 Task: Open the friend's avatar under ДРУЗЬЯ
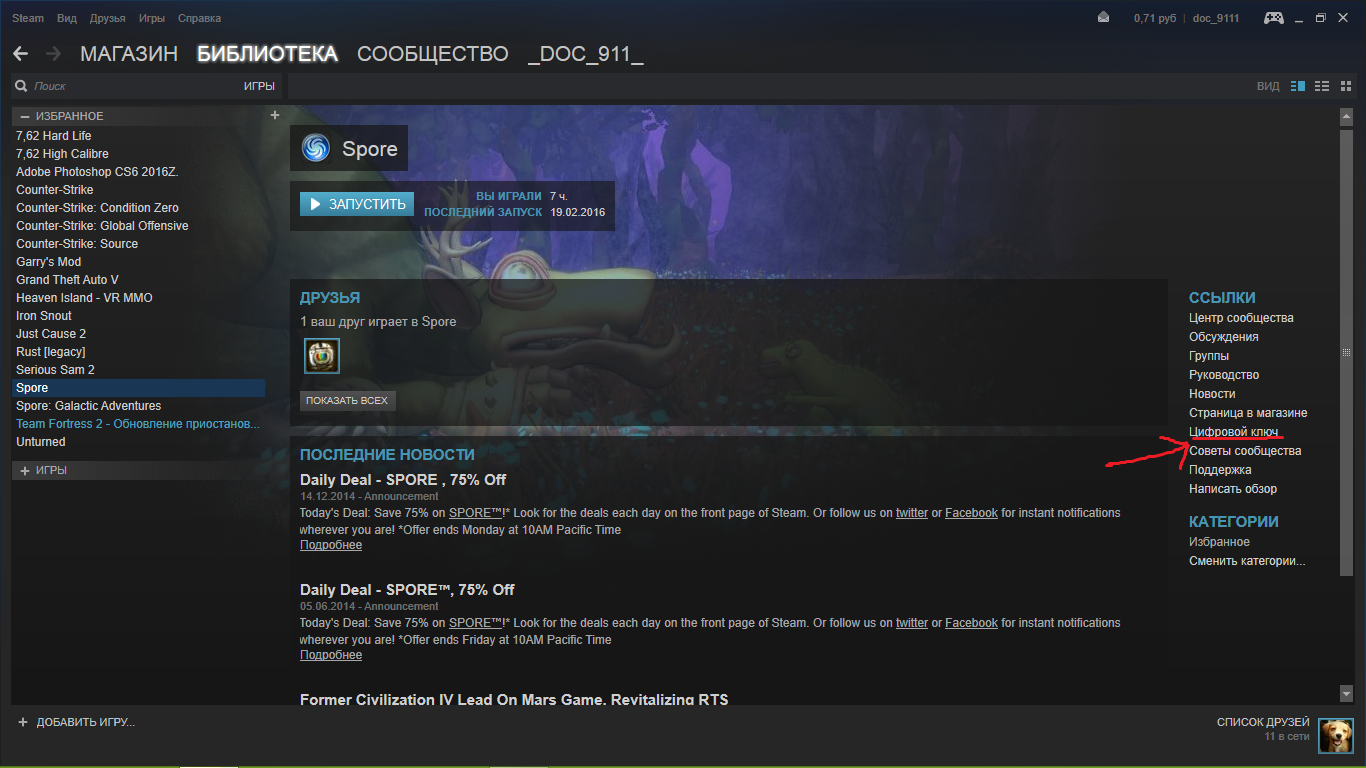point(322,356)
